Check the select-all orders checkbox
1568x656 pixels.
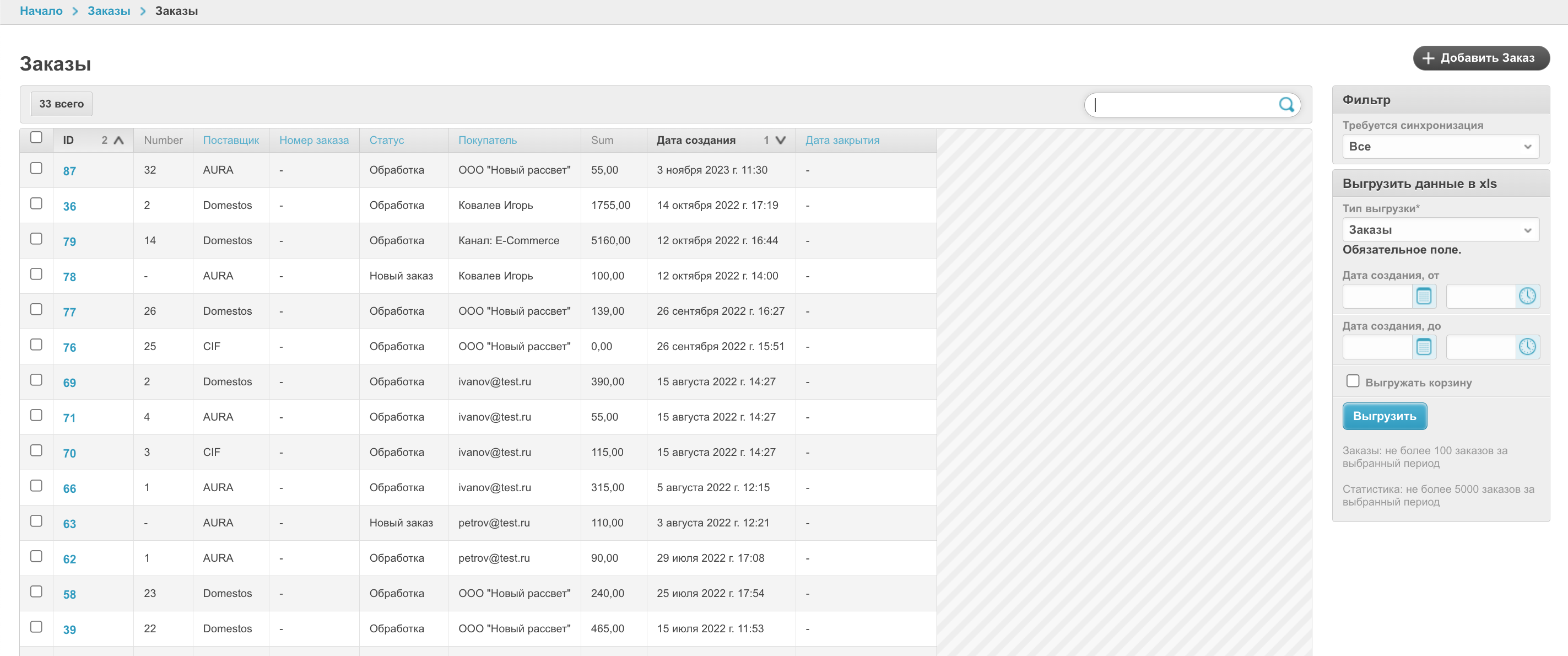click(36, 138)
